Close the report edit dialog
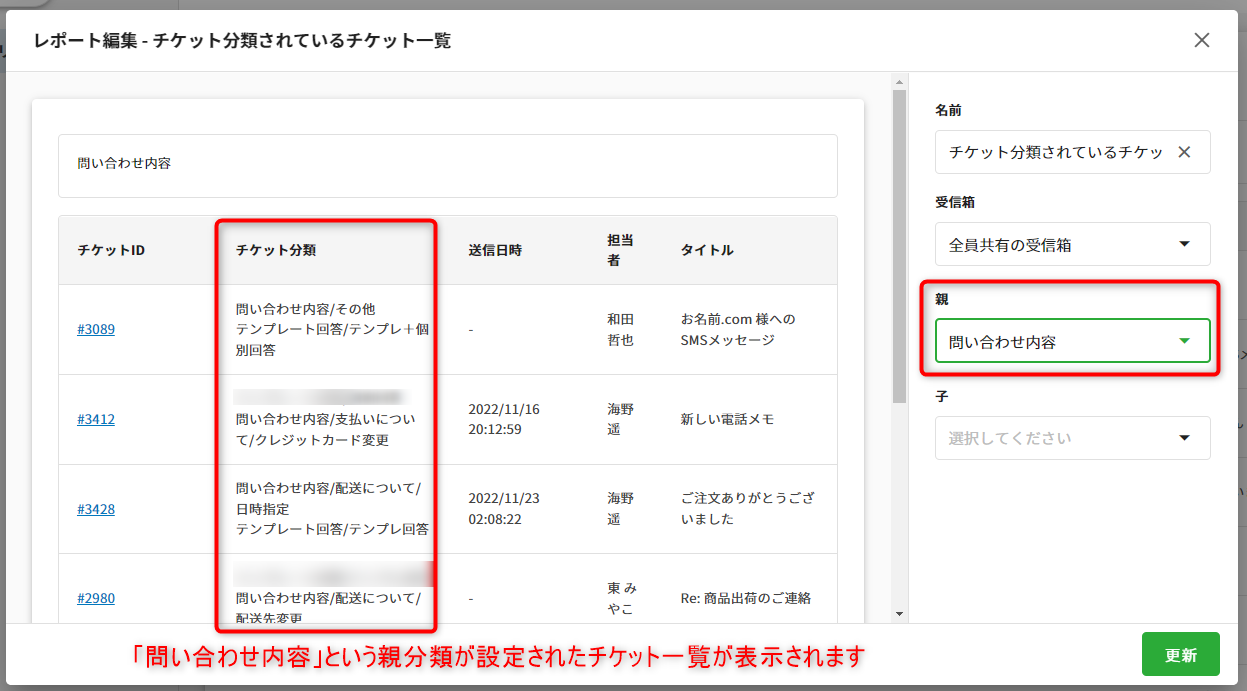 tap(1202, 40)
